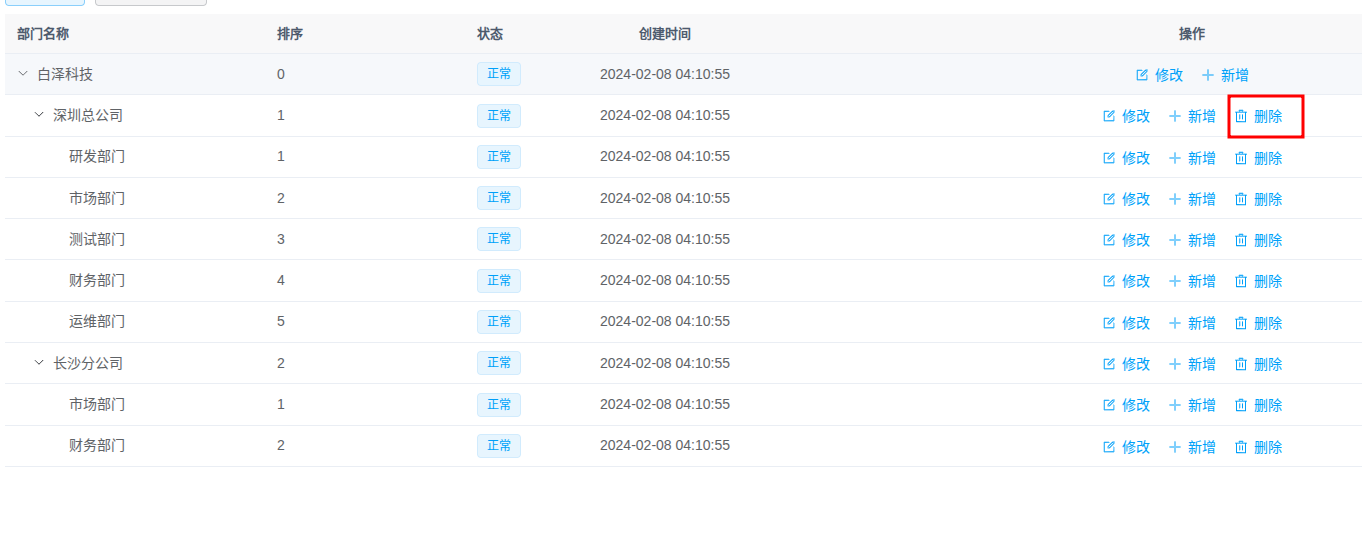Click the edit pencil icon for 测试部门
The image size is (1362, 558).
click(x=1109, y=240)
